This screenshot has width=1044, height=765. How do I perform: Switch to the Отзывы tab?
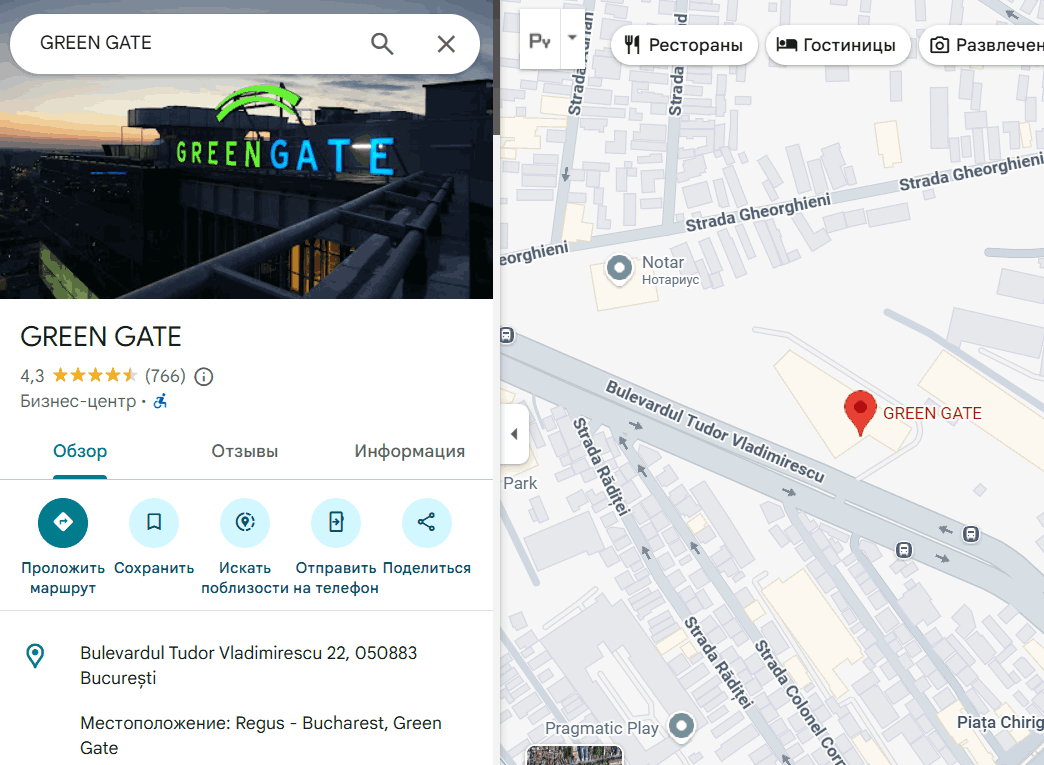[244, 451]
